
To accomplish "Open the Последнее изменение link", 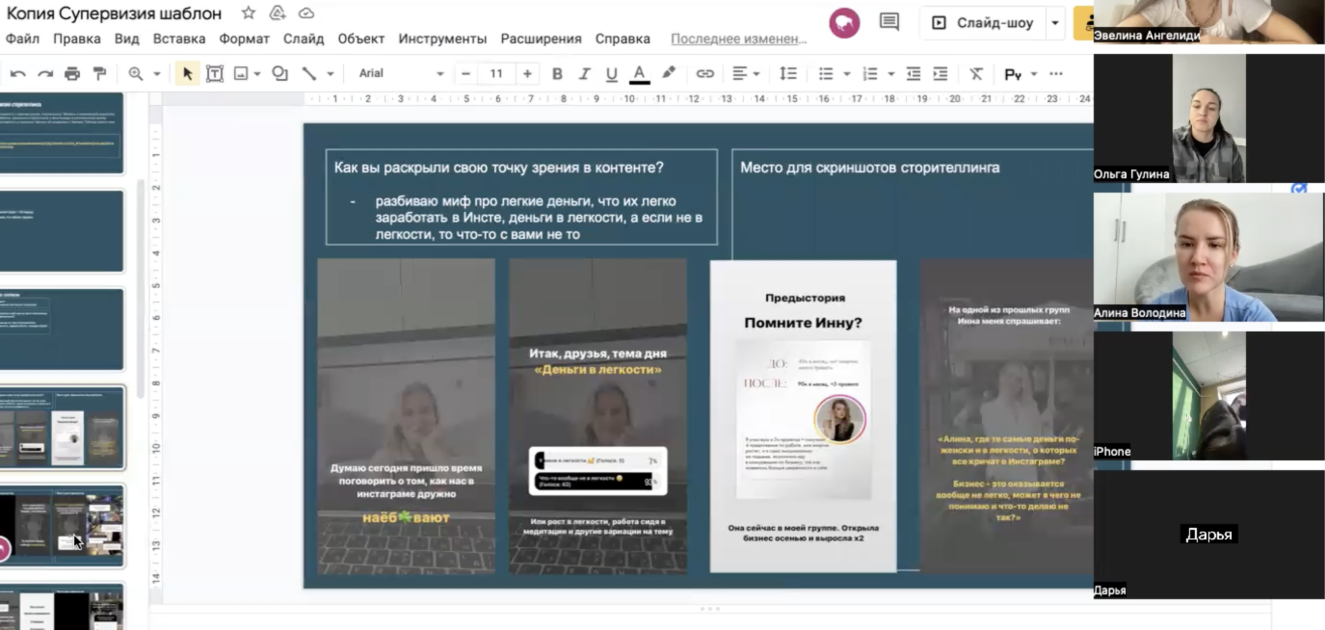I will tap(738, 39).
